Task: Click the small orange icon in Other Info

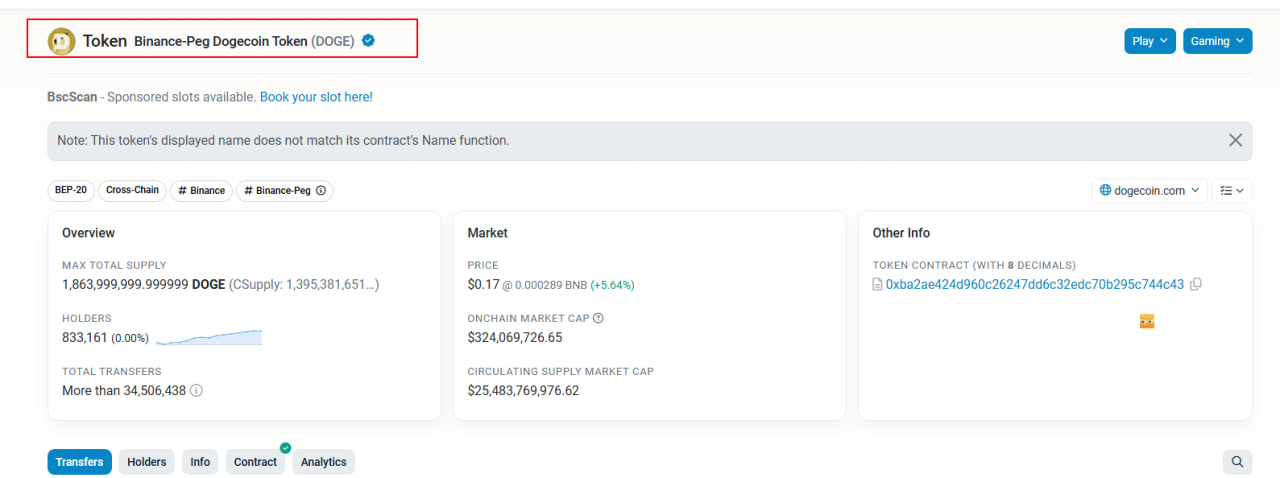Action: point(1147,321)
